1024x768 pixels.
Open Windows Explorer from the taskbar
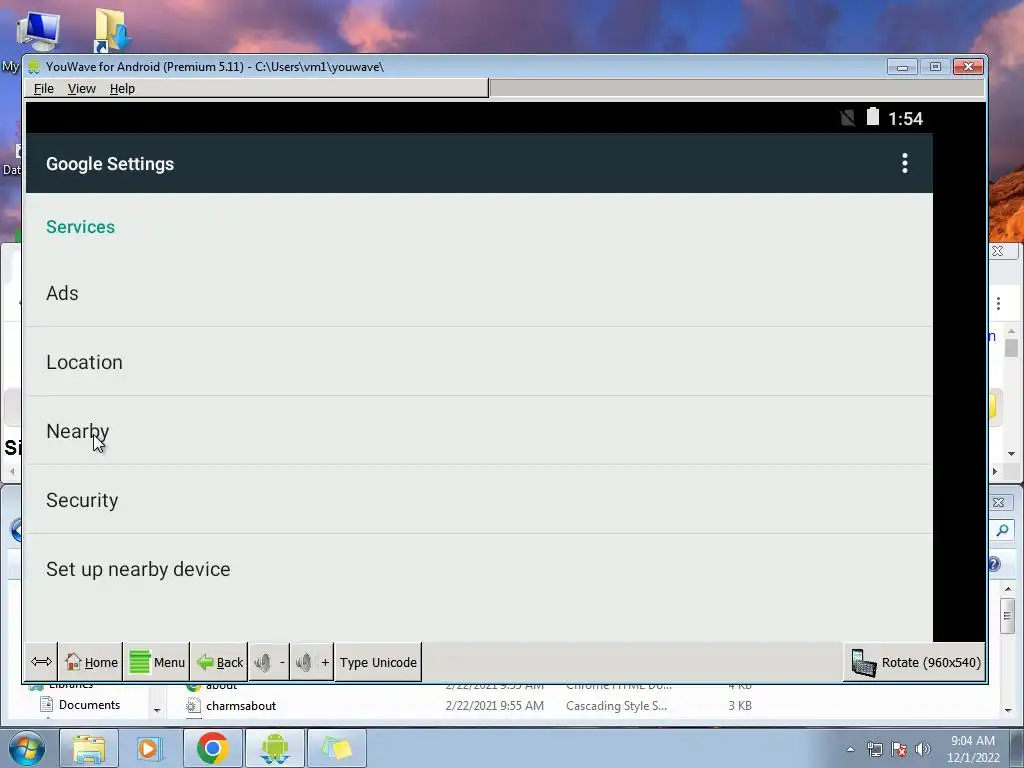click(89, 748)
